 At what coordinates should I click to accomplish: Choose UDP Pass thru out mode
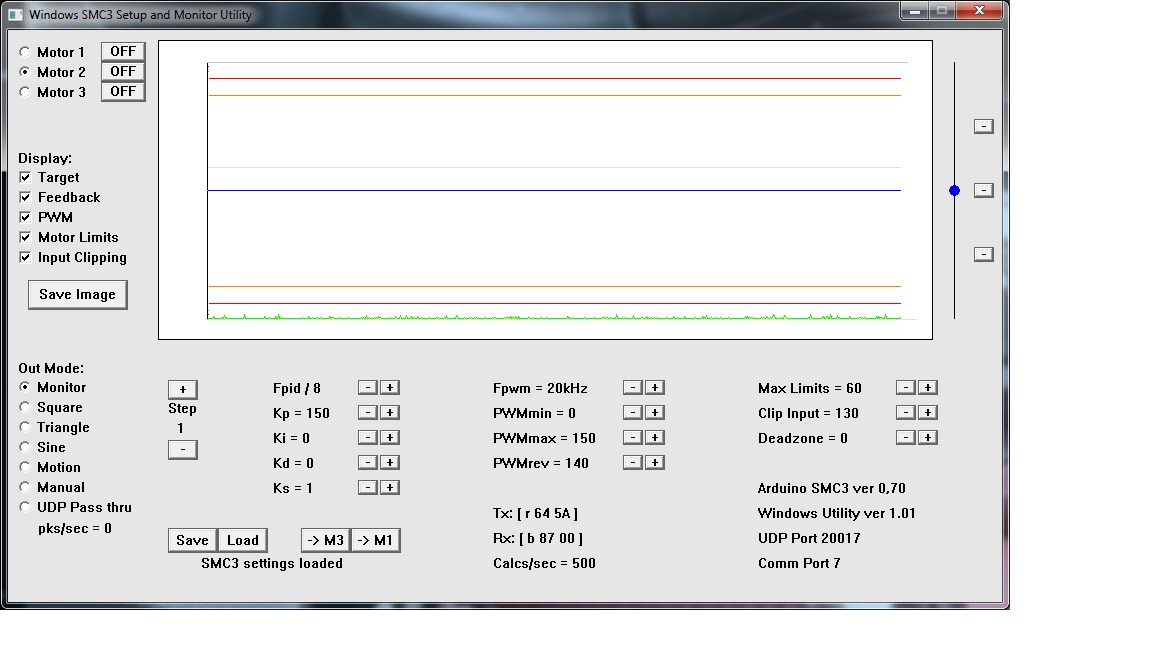[x=25, y=507]
